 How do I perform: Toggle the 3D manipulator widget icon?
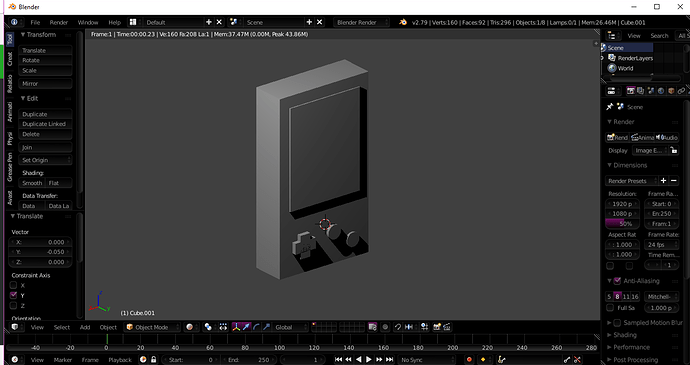[x=236, y=327]
